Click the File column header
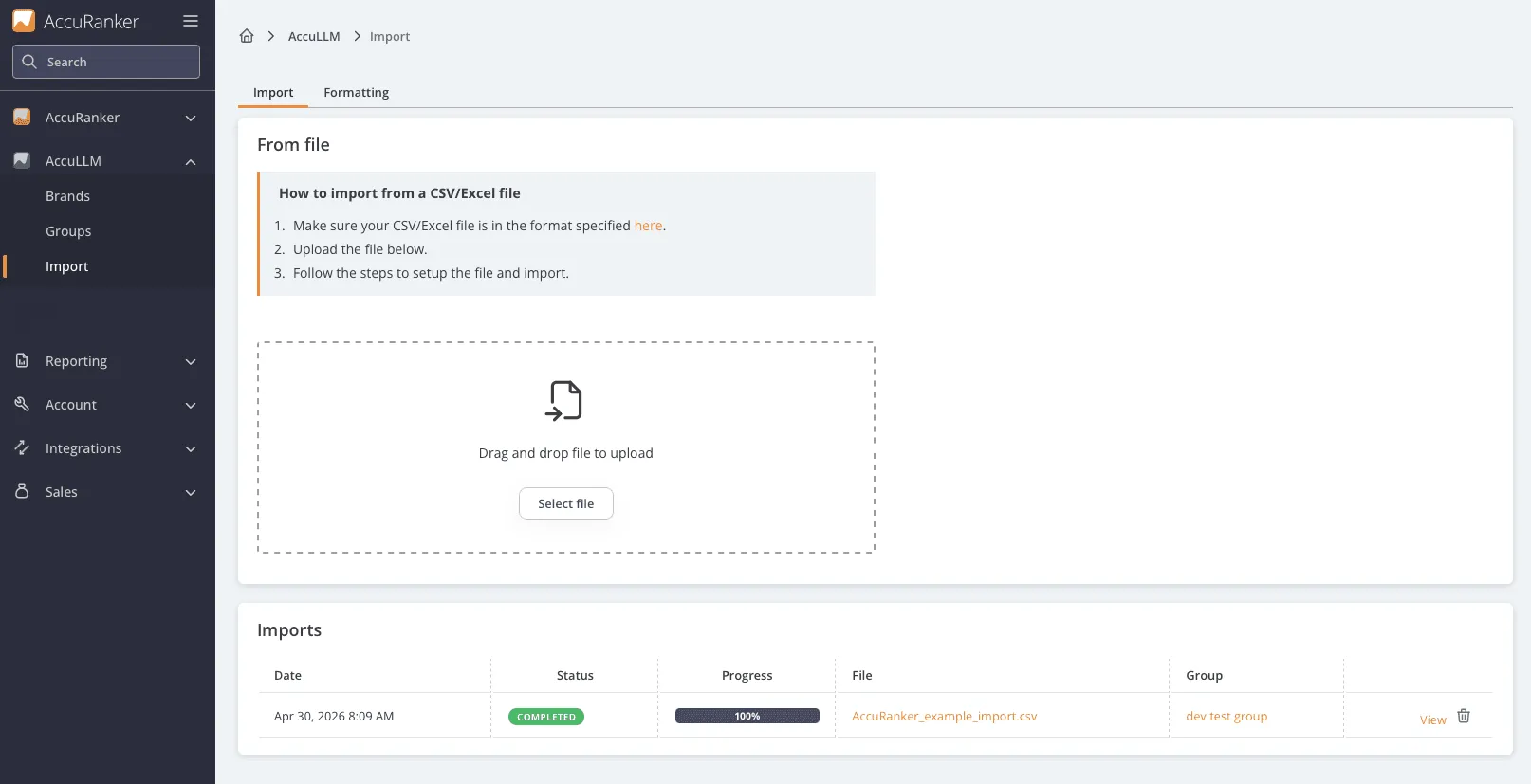Viewport: 1531px width, 784px height. tap(862, 676)
